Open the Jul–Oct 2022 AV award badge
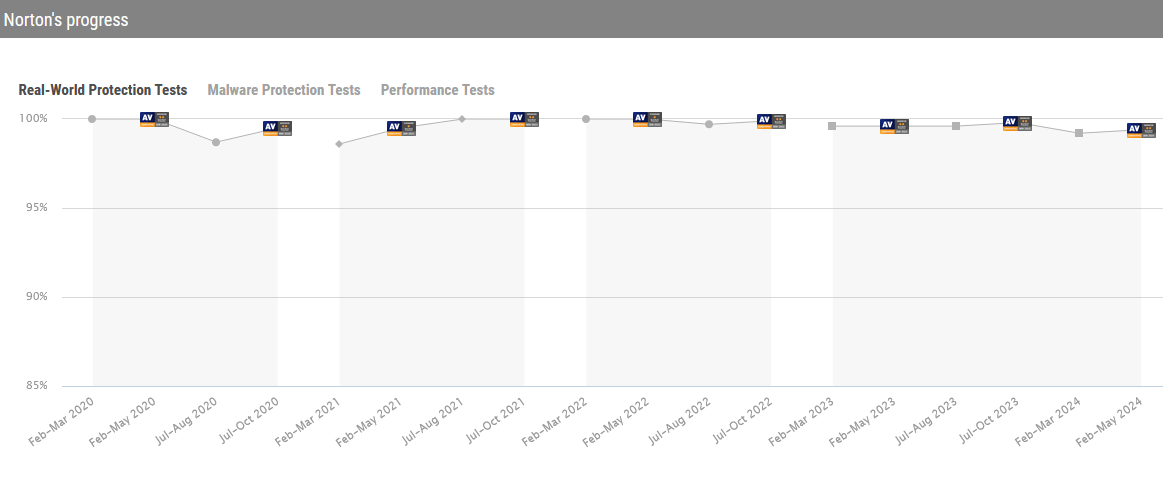Viewport: 1163px width, 495px height. pos(771,122)
